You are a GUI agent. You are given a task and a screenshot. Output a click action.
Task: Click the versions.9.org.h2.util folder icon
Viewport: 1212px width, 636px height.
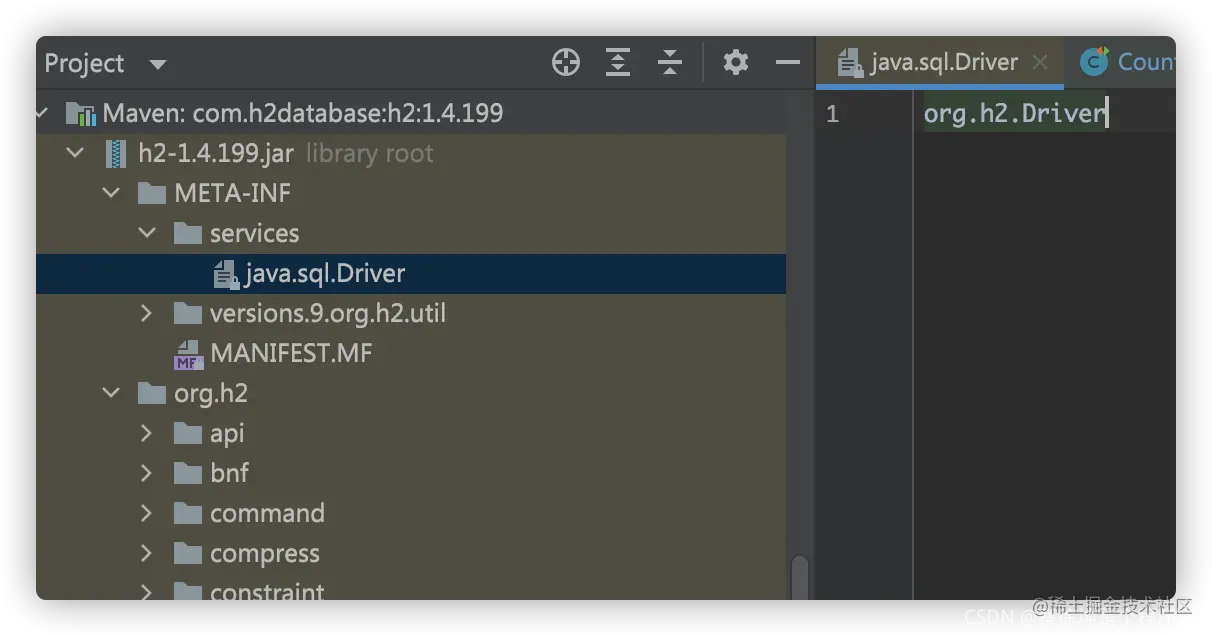pyautogui.click(x=188, y=314)
